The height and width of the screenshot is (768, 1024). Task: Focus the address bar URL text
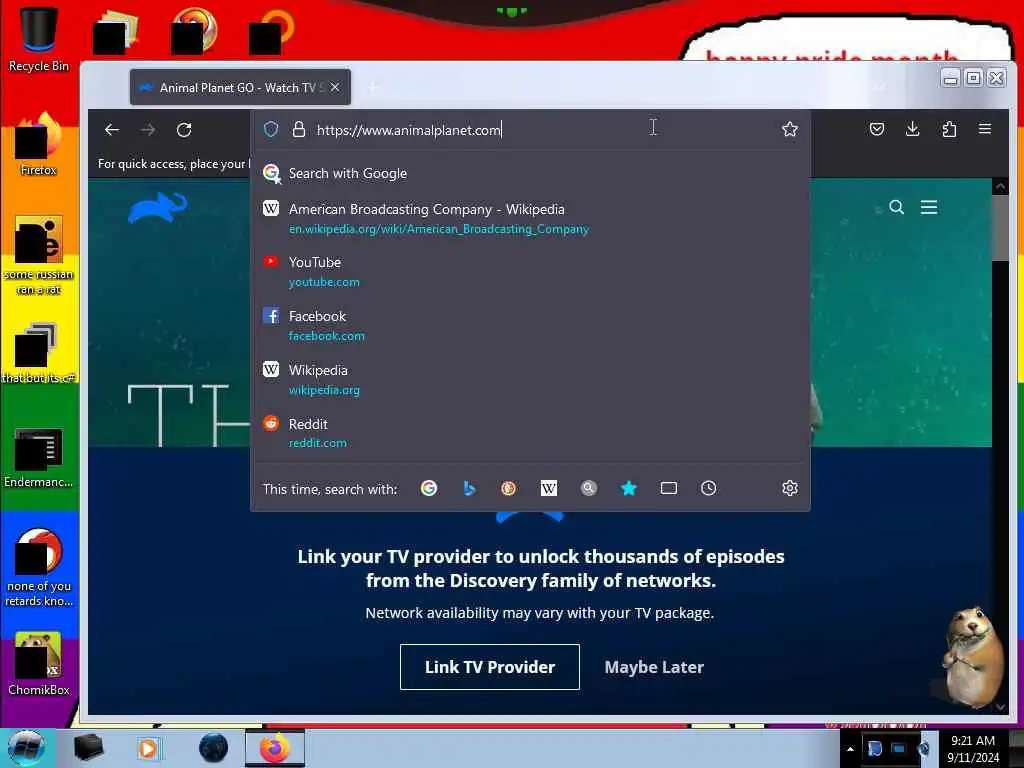point(409,130)
